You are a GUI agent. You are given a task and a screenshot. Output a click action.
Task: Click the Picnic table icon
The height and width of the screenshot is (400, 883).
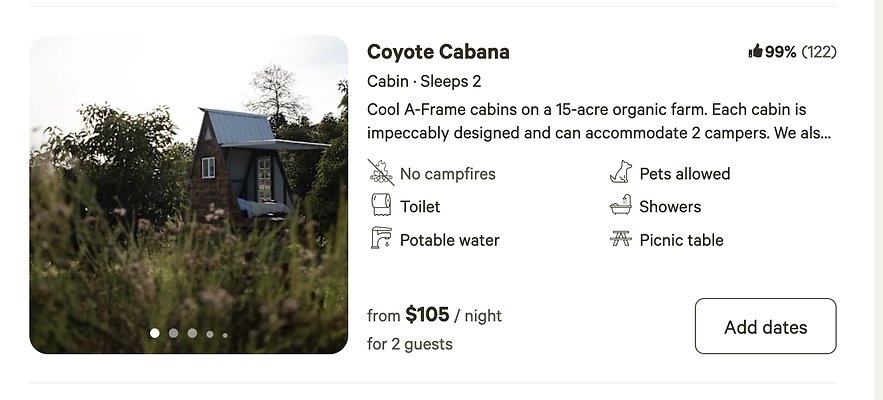(621, 239)
